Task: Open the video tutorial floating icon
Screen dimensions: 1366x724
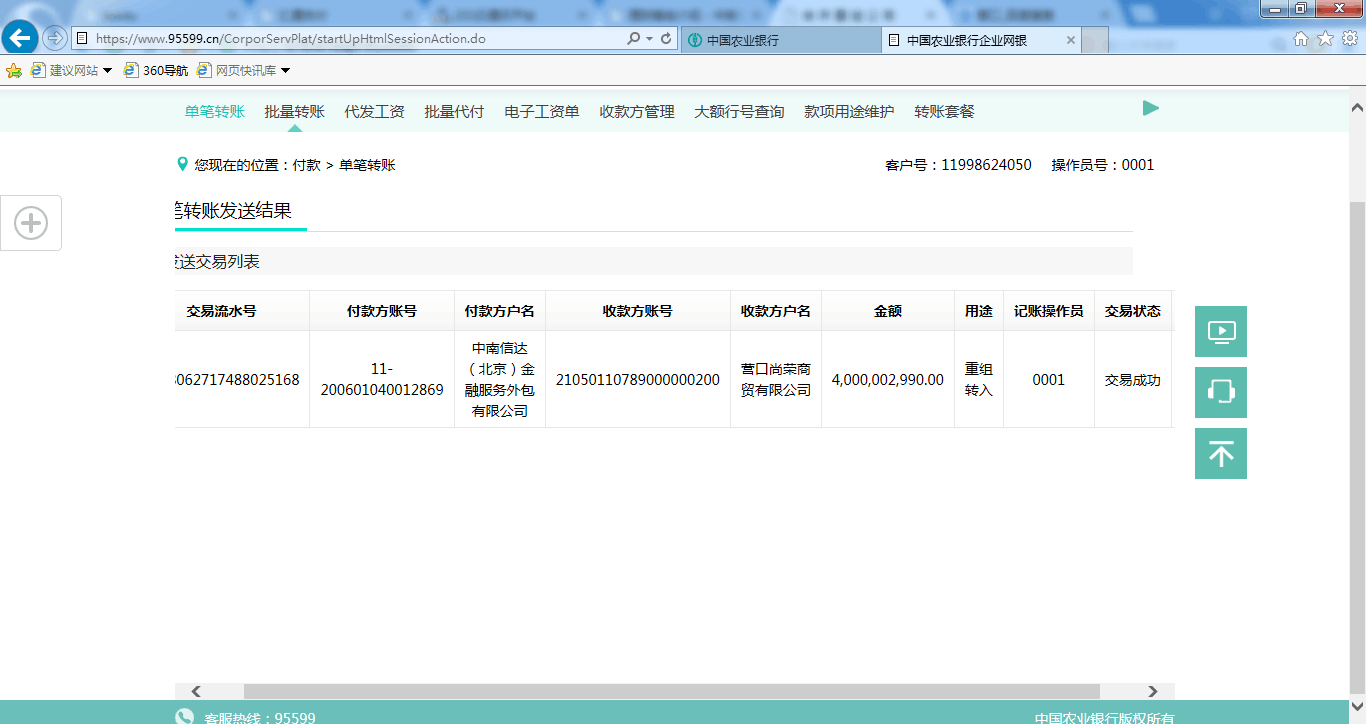Action: click(x=1220, y=332)
